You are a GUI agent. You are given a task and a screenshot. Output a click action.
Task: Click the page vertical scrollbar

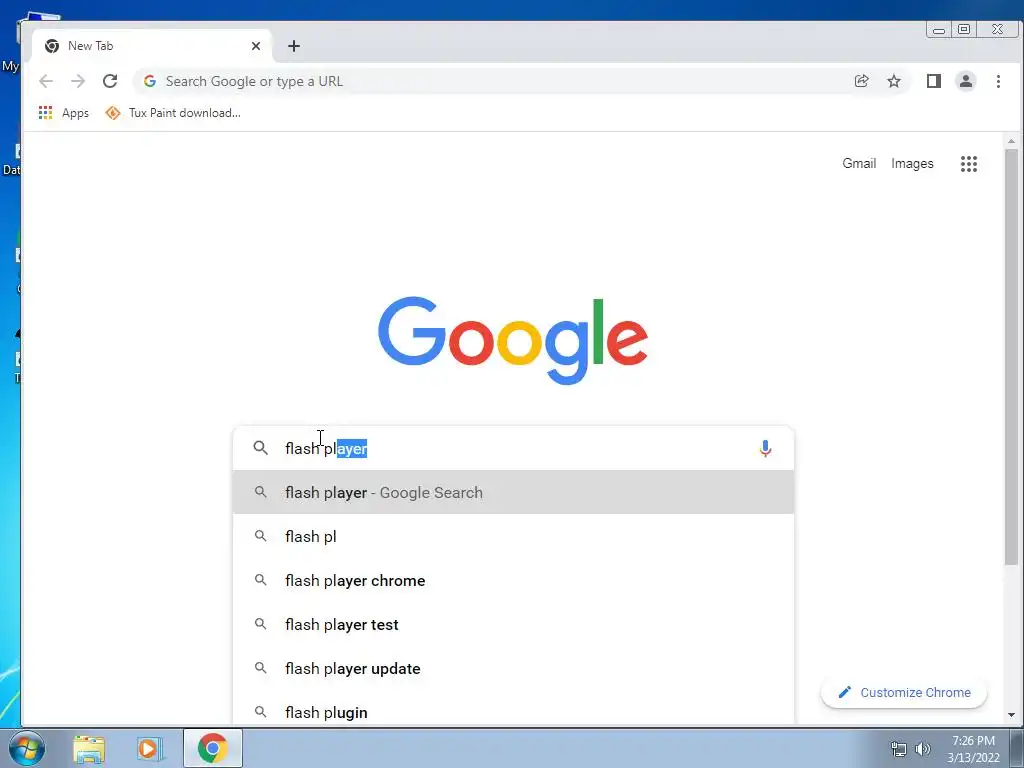1011,357
